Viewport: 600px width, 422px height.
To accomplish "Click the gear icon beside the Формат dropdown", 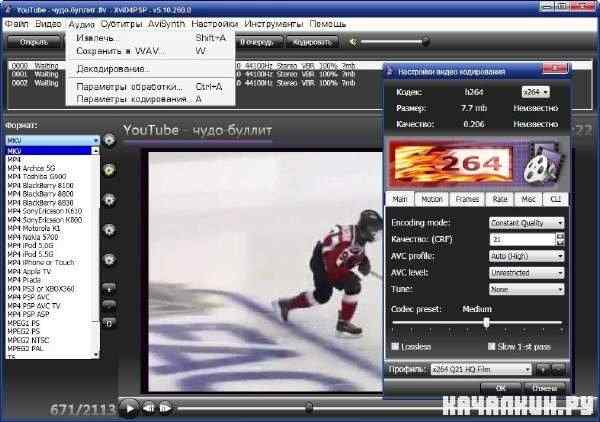I will 109,140.
